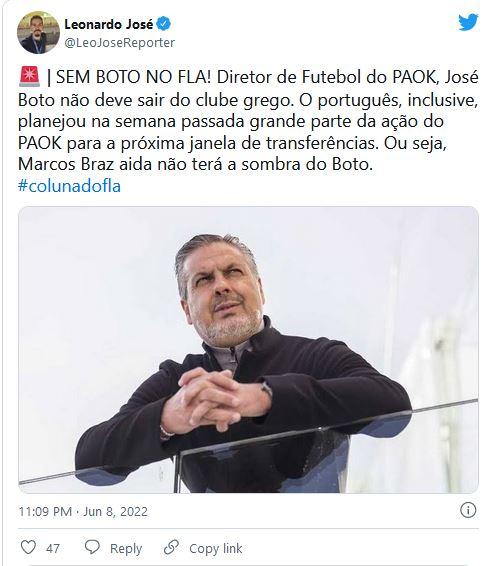The height and width of the screenshot is (566, 487).
Task: Click the chain link copy icon
Action: click(x=171, y=548)
